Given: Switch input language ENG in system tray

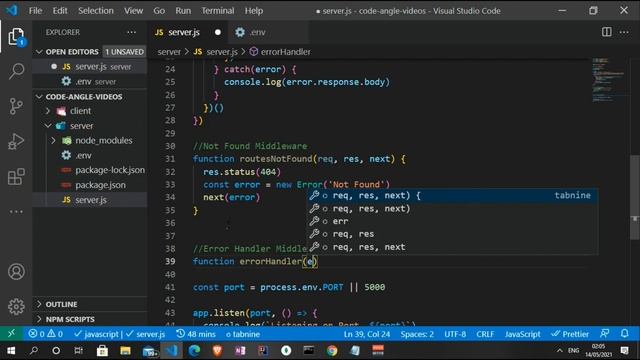Looking at the screenshot, I should 573,350.
